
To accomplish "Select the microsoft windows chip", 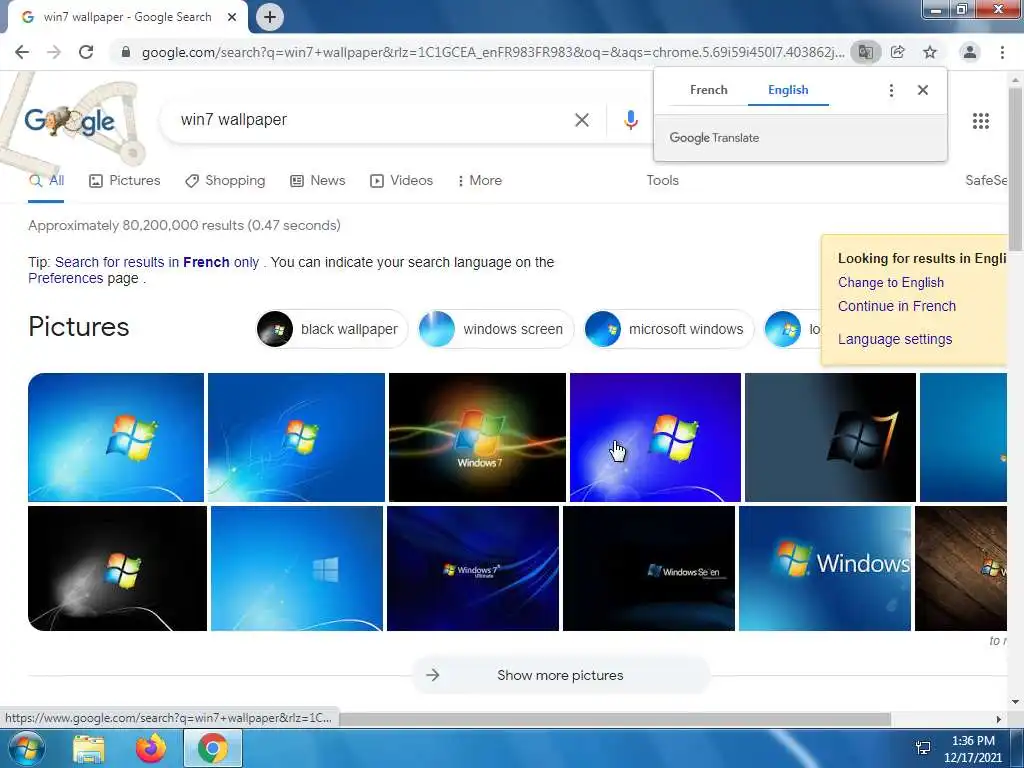I will [x=669, y=329].
